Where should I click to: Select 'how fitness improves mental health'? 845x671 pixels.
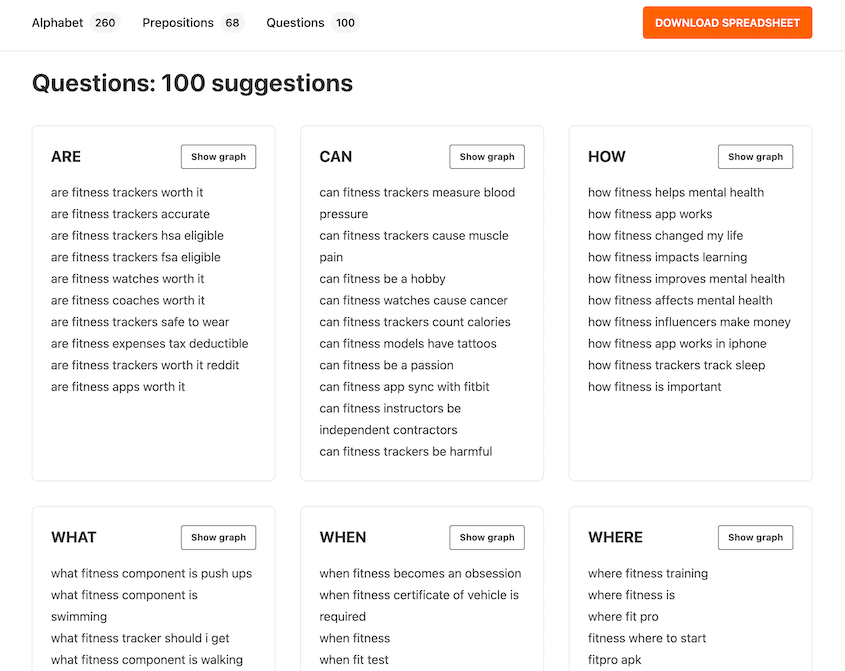click(687, 279)
